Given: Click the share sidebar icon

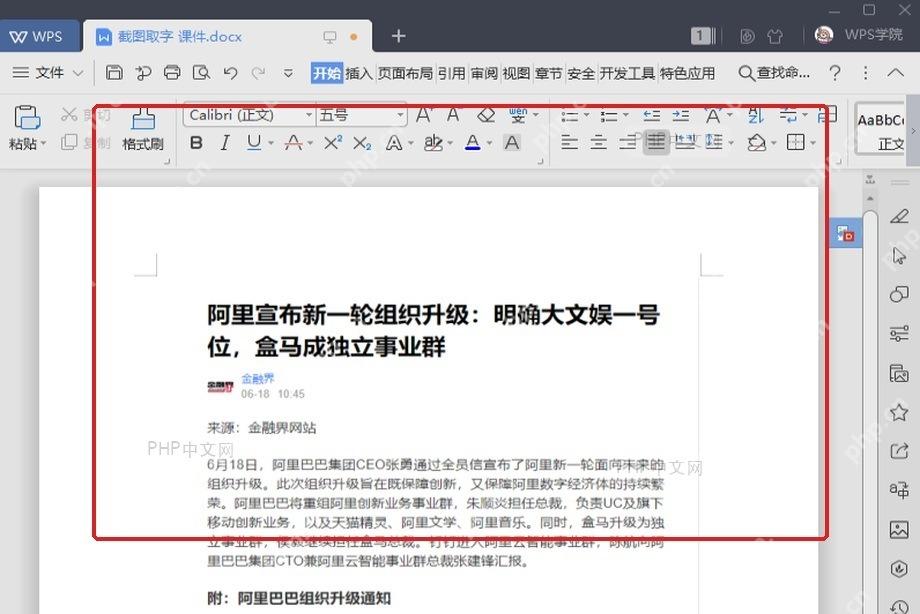Looking at the screenshot, I should coord(899,451).
